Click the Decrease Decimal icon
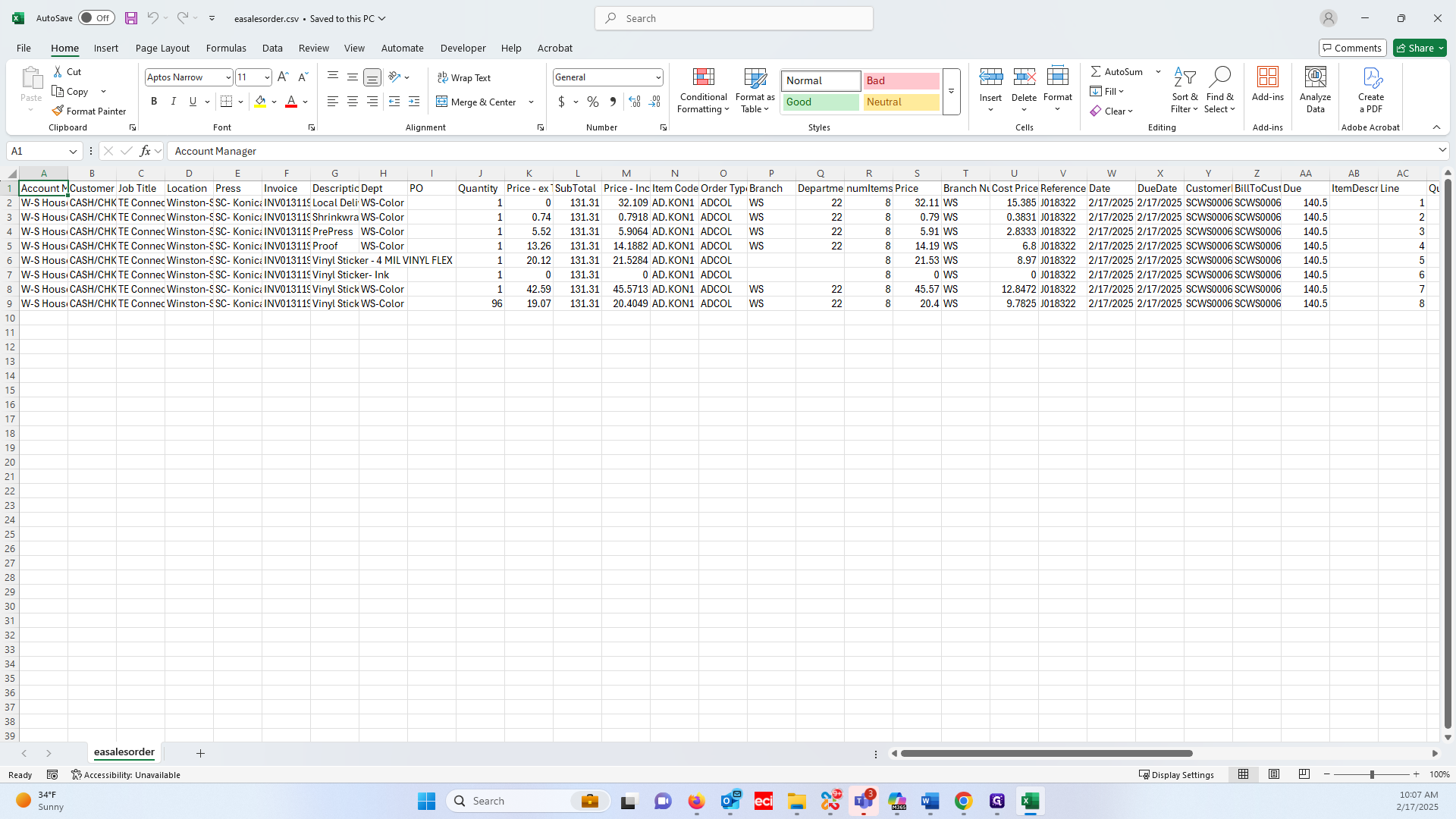Screen dimensions: 1456x819 coord(654,102)
